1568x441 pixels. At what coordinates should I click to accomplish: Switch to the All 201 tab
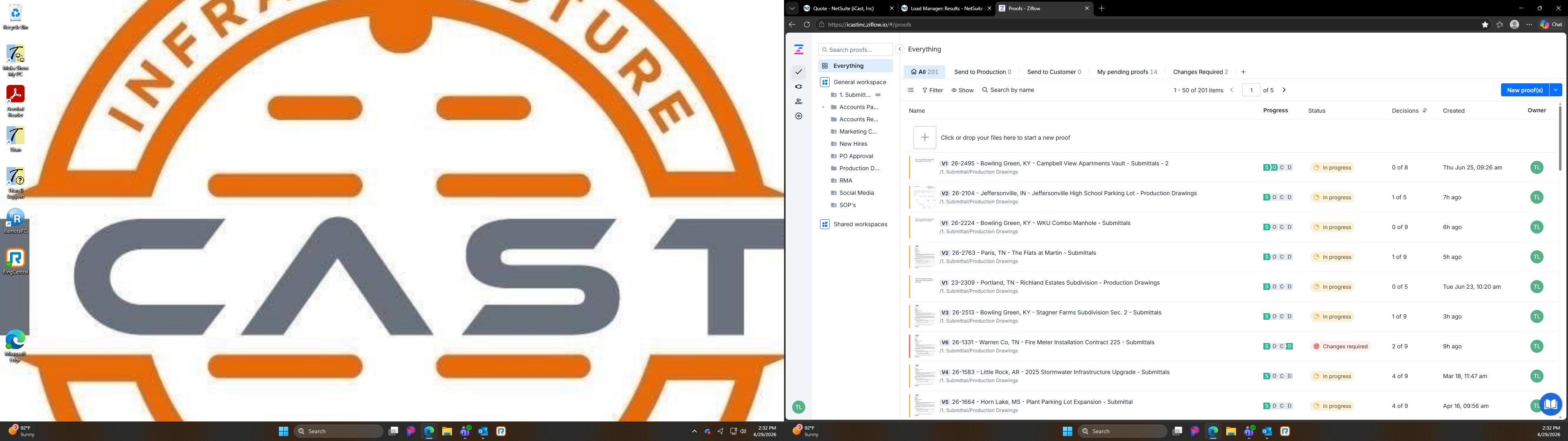point(924,72)
